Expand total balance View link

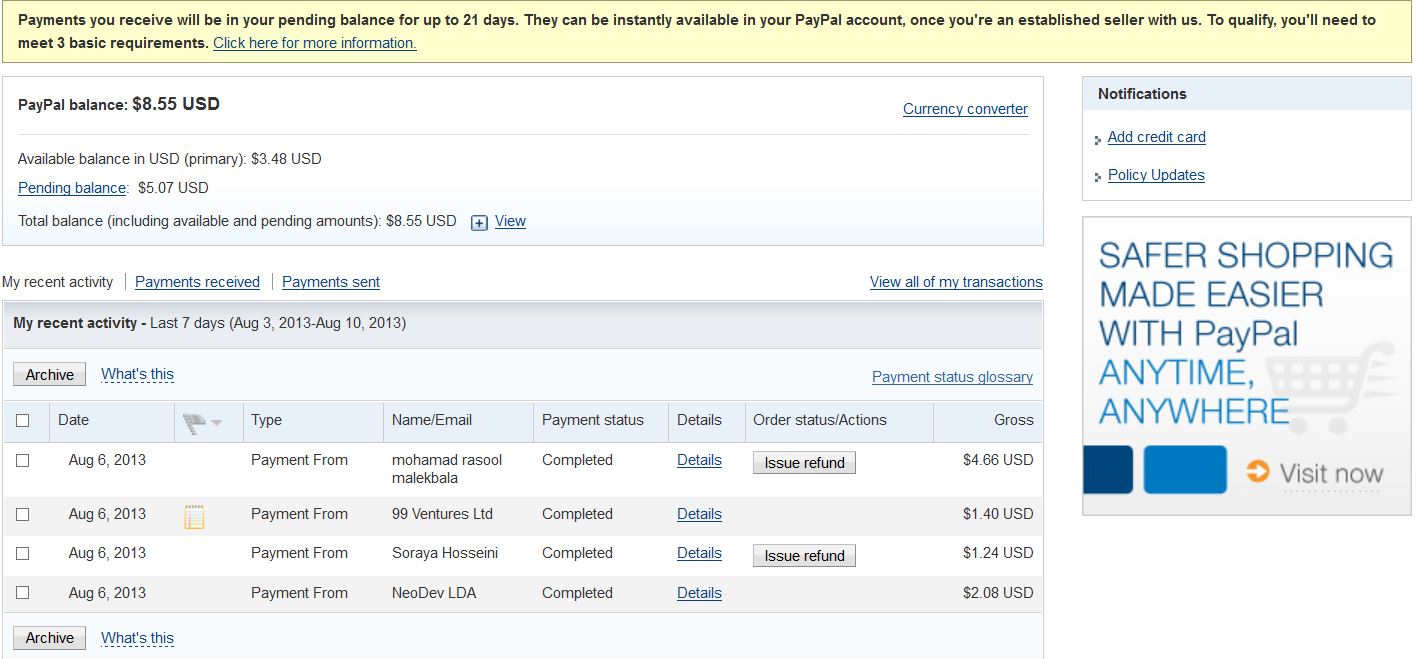pyautogui.click(x=510, y=222)
